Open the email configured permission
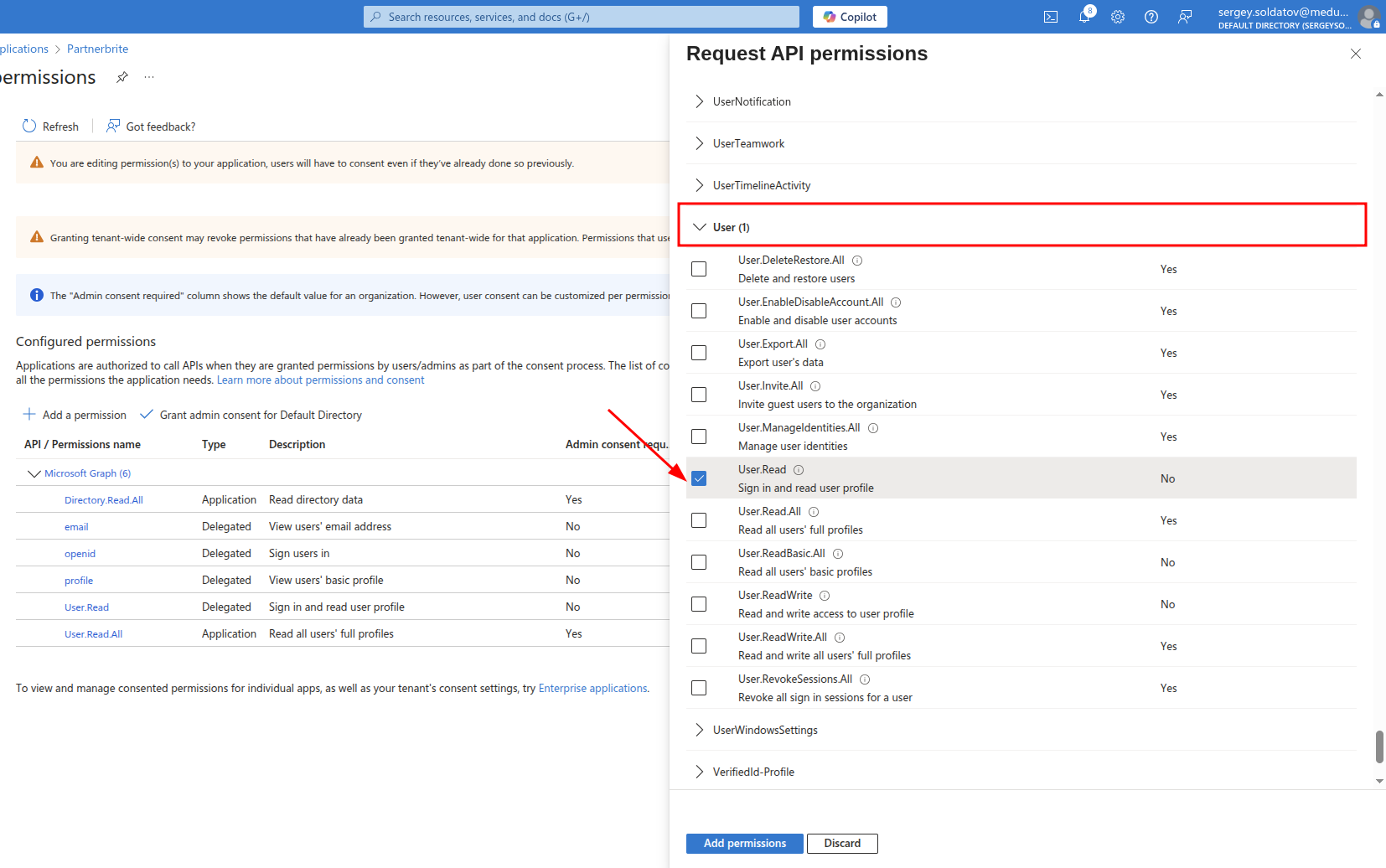Screen dimensions: 1386x868 76,527
